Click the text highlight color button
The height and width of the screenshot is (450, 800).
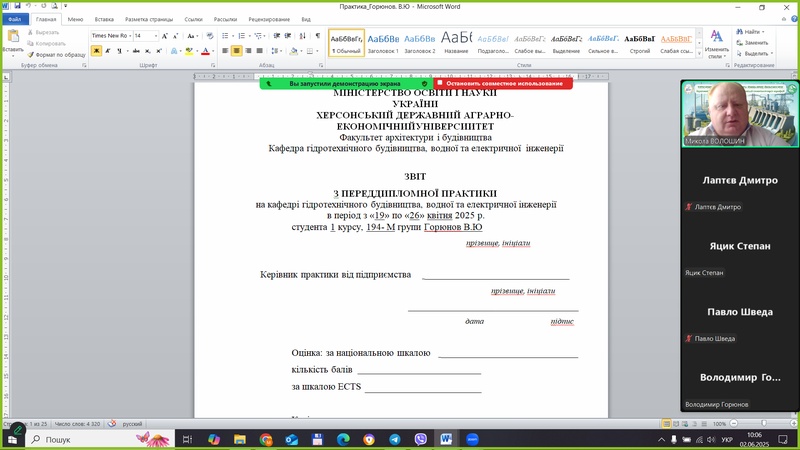click(189, 51)
